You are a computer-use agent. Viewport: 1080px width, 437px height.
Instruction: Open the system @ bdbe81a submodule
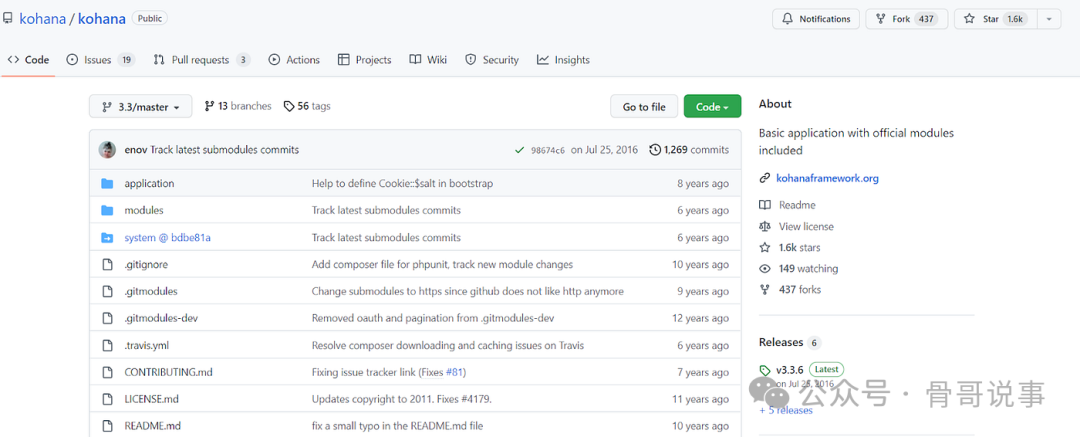(167, 237)
